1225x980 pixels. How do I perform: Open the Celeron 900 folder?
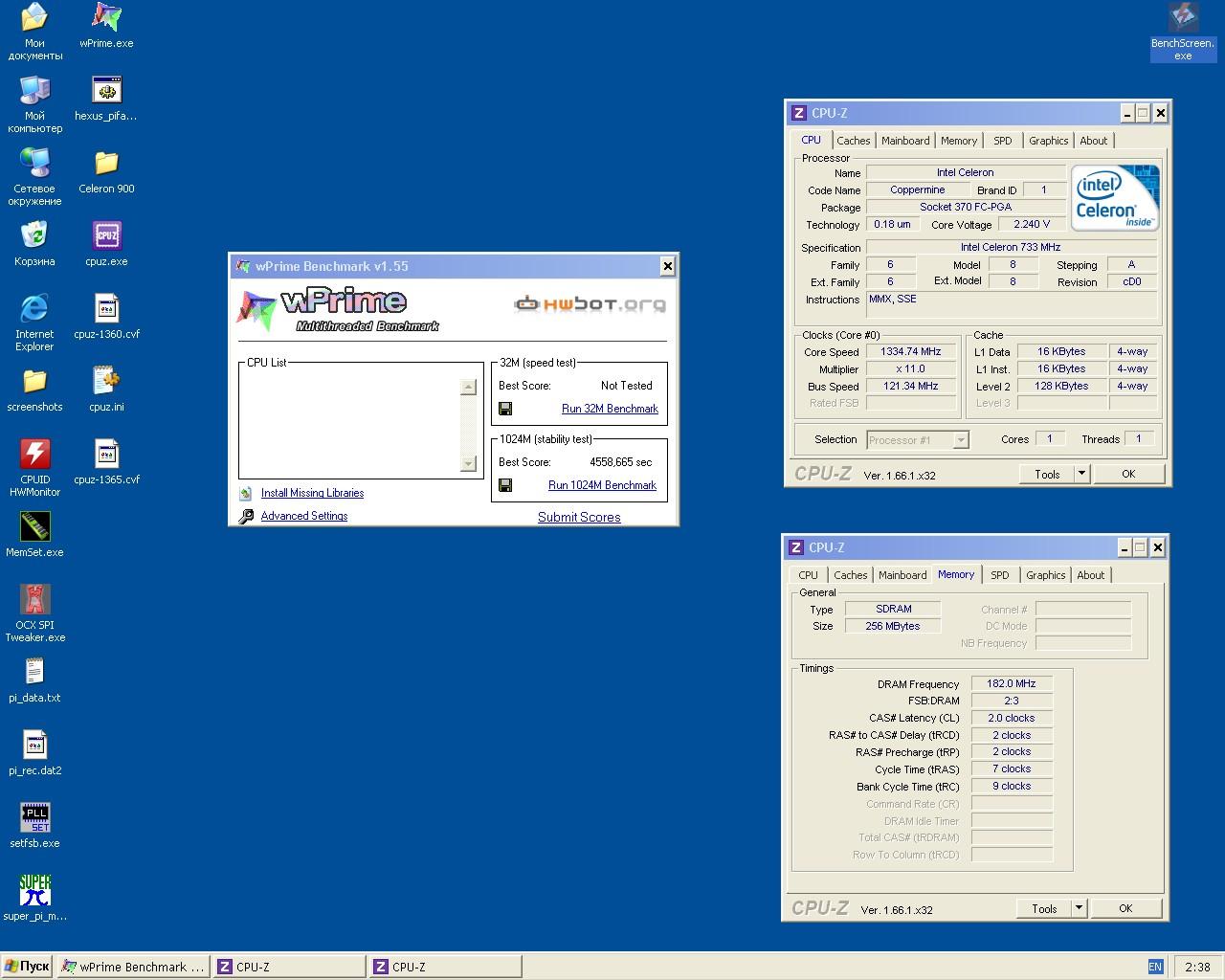106,171
